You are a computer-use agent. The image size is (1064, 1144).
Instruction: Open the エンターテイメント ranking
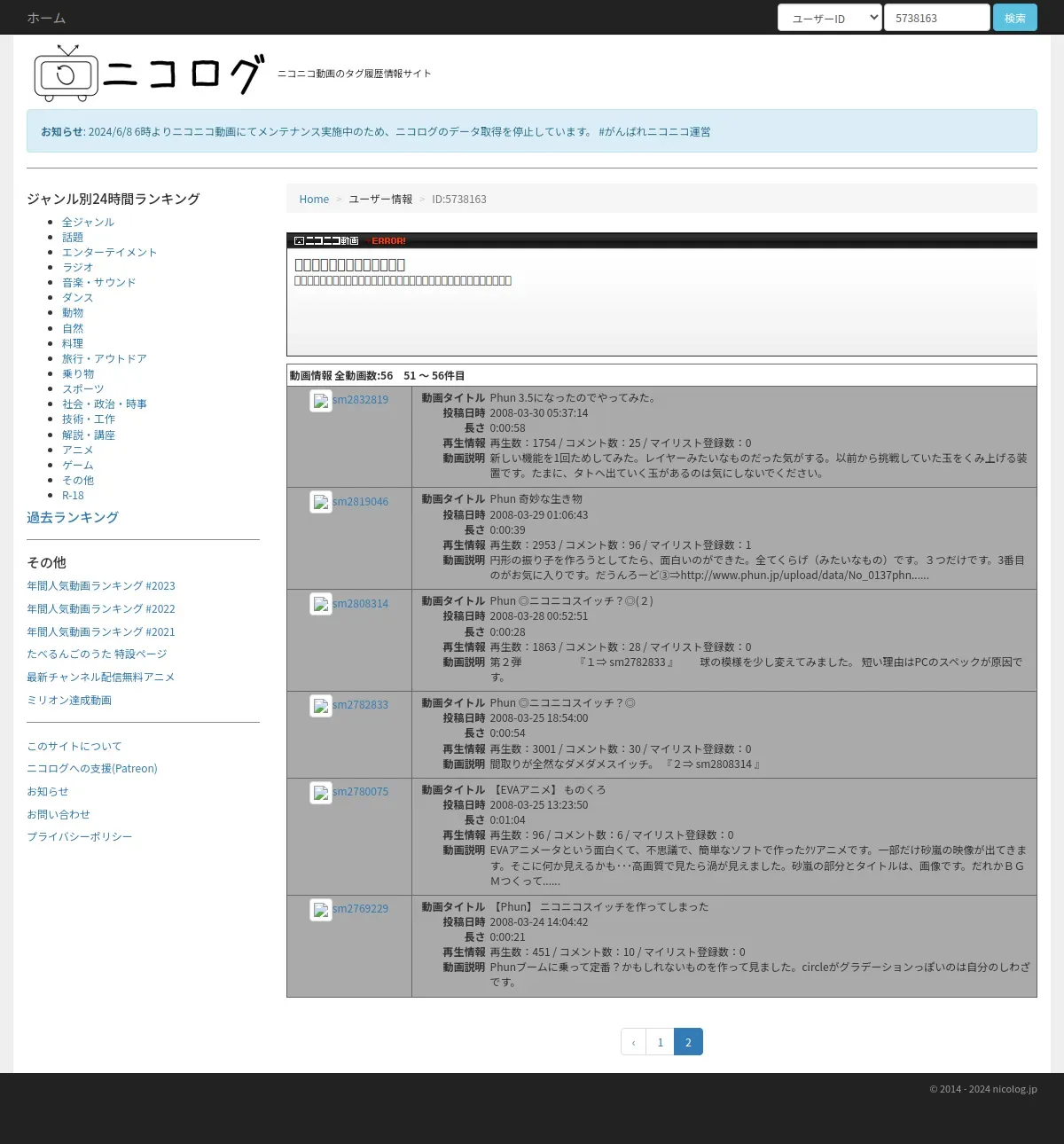[109, 252]
